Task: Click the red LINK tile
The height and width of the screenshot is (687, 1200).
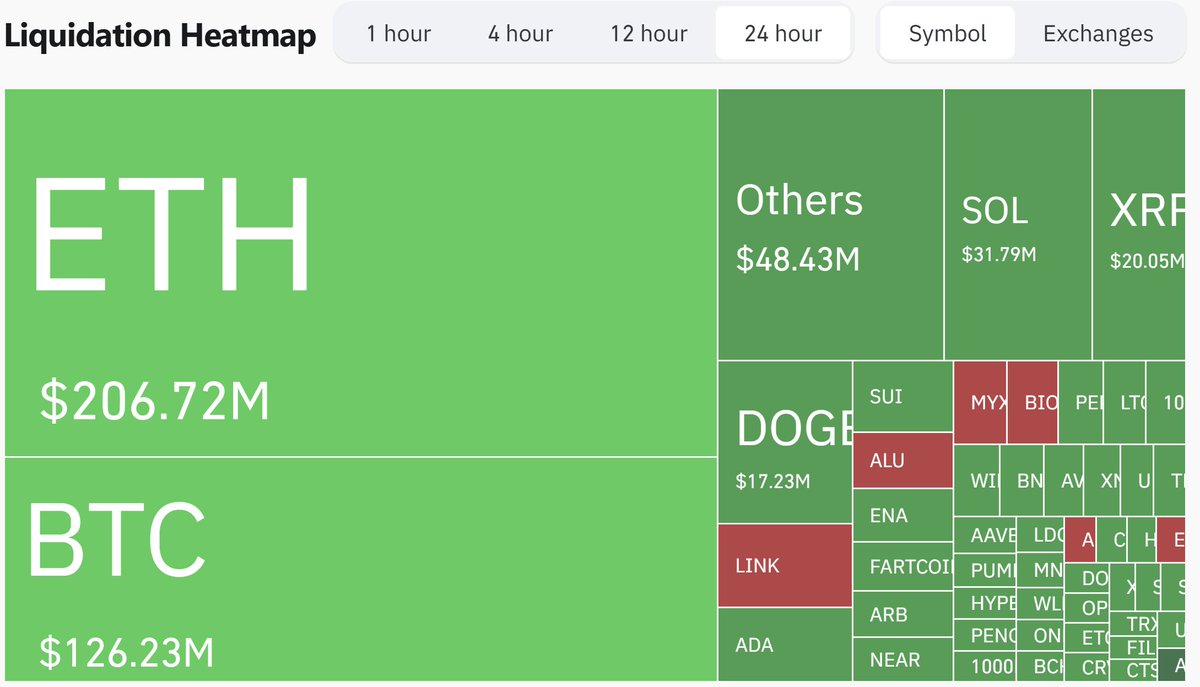Action: (x=785, y=565)
